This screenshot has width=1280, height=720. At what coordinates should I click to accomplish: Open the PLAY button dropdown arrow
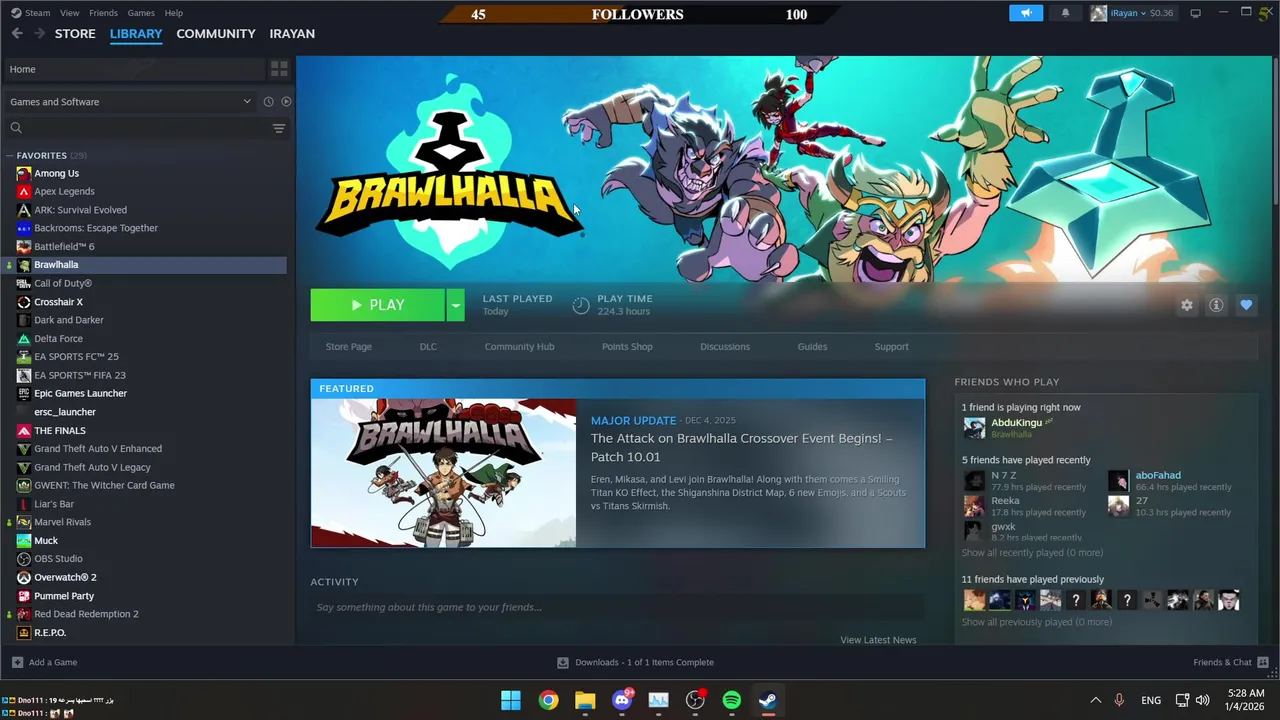[x=455, y=305]
